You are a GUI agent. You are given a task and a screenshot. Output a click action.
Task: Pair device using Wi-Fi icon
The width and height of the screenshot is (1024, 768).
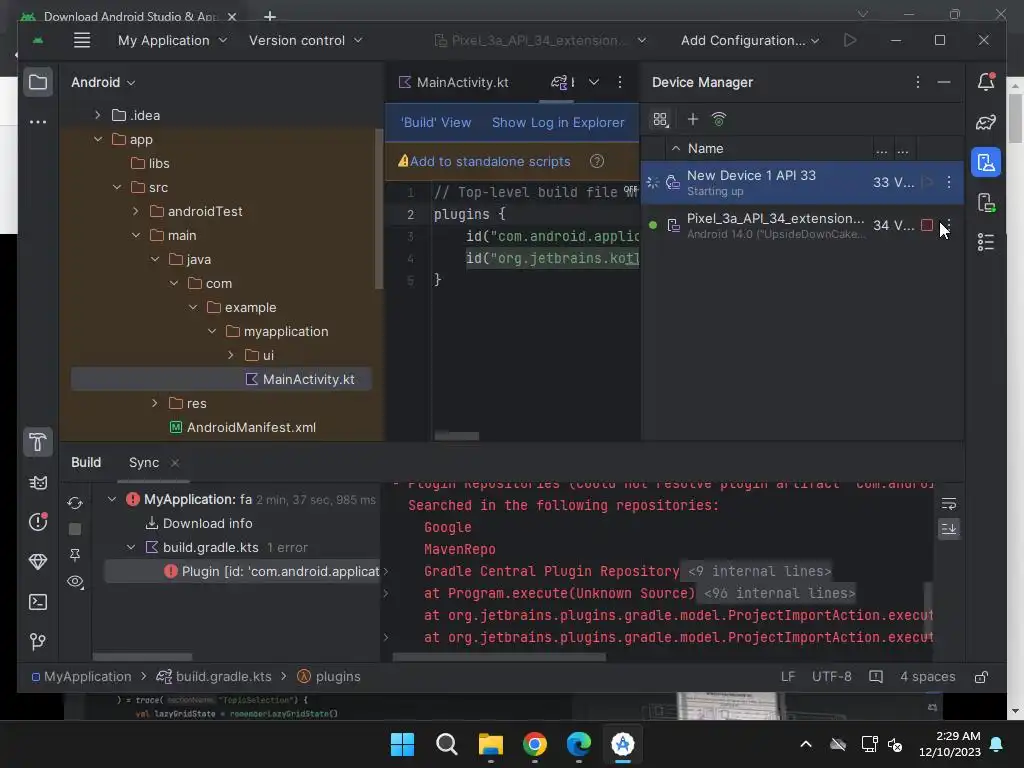(x=719, y=120)
